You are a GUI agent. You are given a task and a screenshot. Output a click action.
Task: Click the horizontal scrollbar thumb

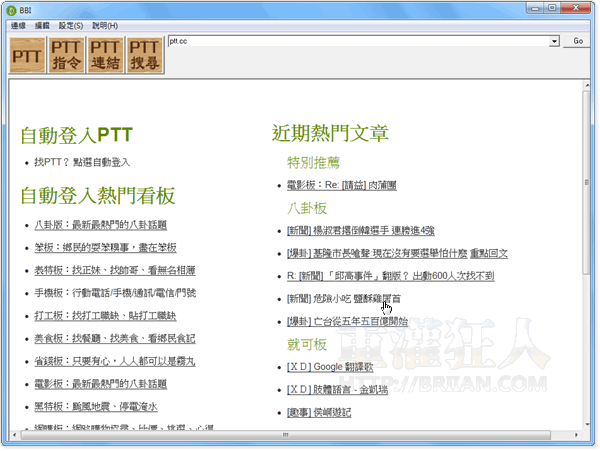tap(286, 435)
